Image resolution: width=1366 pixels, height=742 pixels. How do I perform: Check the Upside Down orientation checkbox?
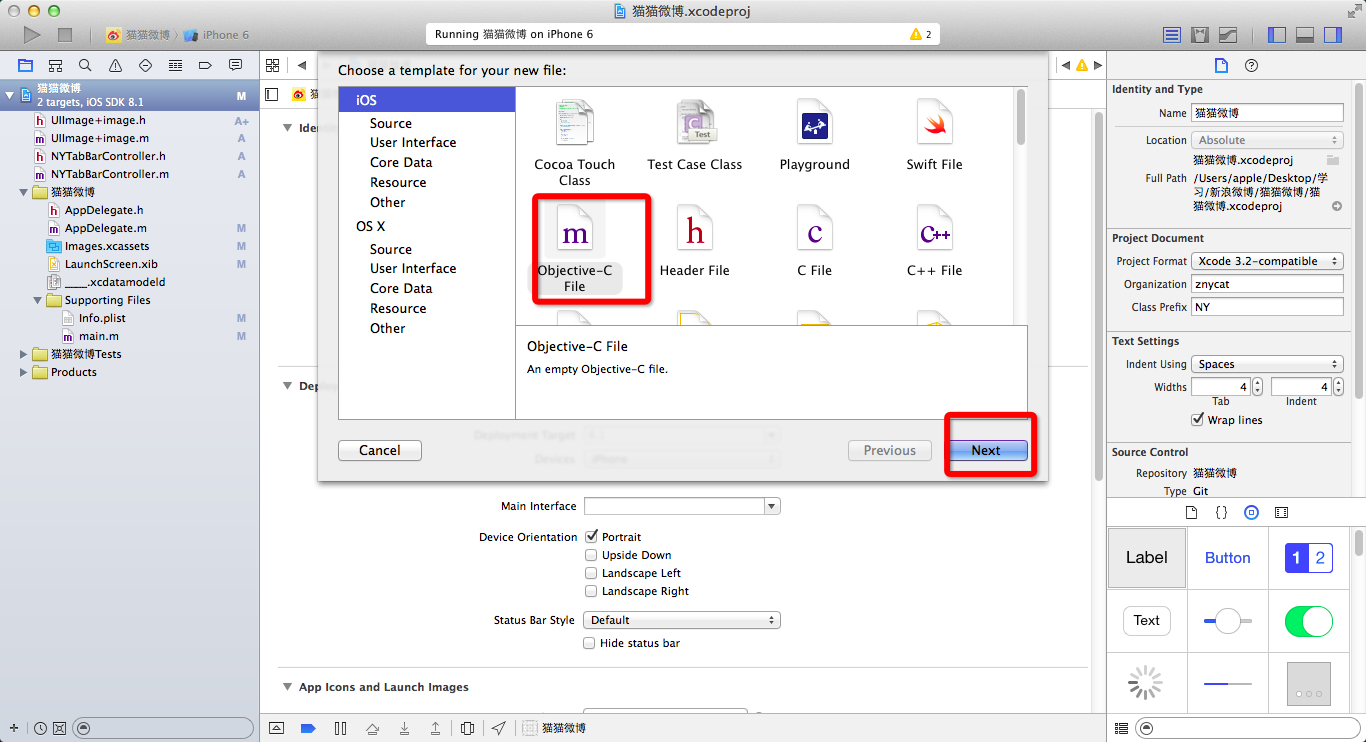pyautogui.click(x=591, y=555)
